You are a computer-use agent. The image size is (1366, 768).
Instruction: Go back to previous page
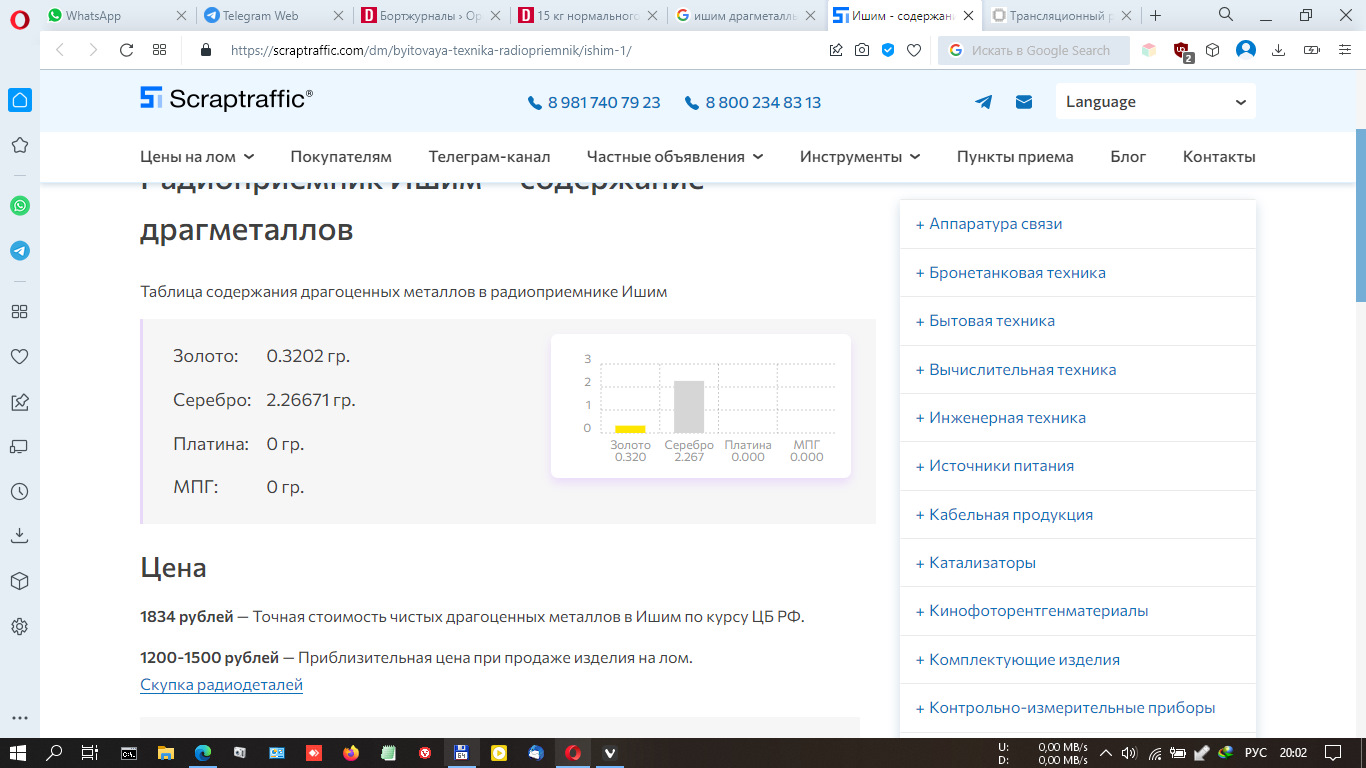60,50
